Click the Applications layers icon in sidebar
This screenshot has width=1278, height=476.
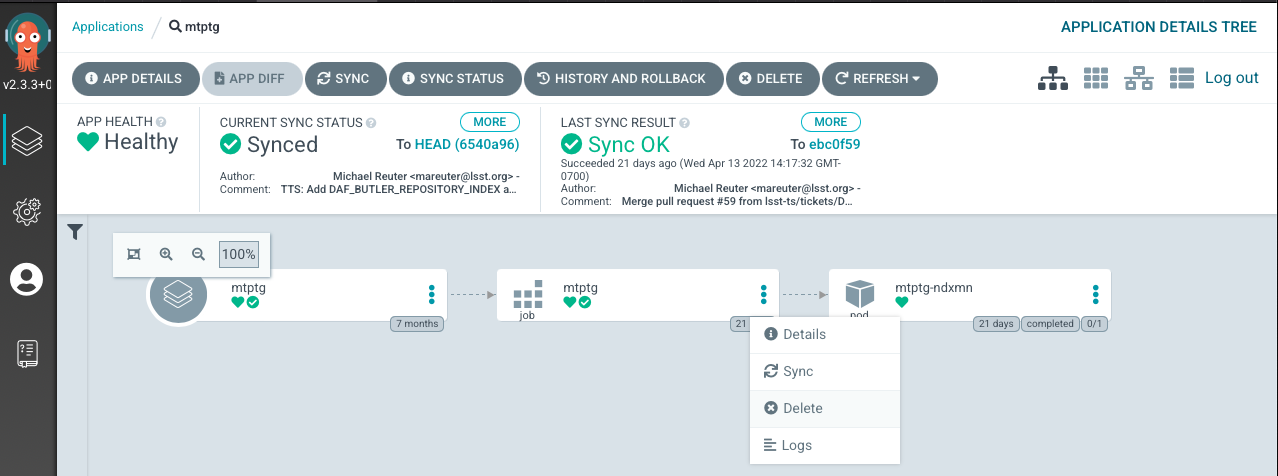(27, 141)
